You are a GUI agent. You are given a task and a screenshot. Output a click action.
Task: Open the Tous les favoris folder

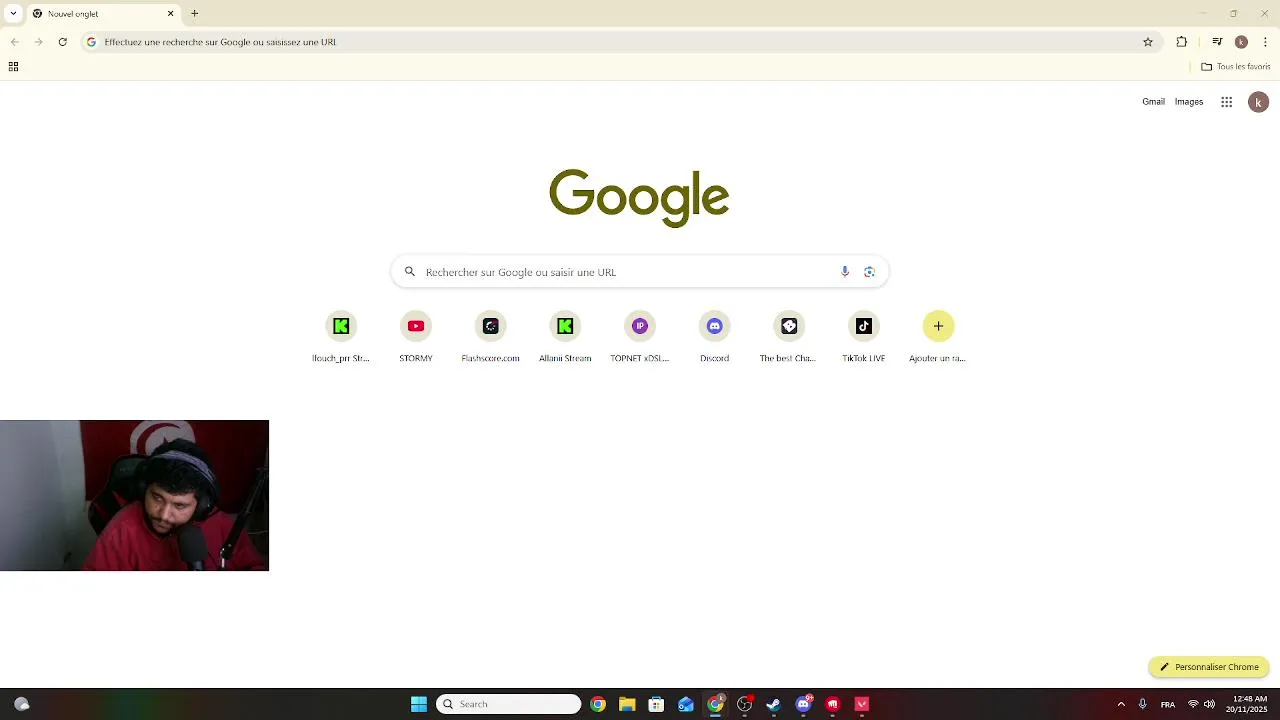pos(1236,67)
